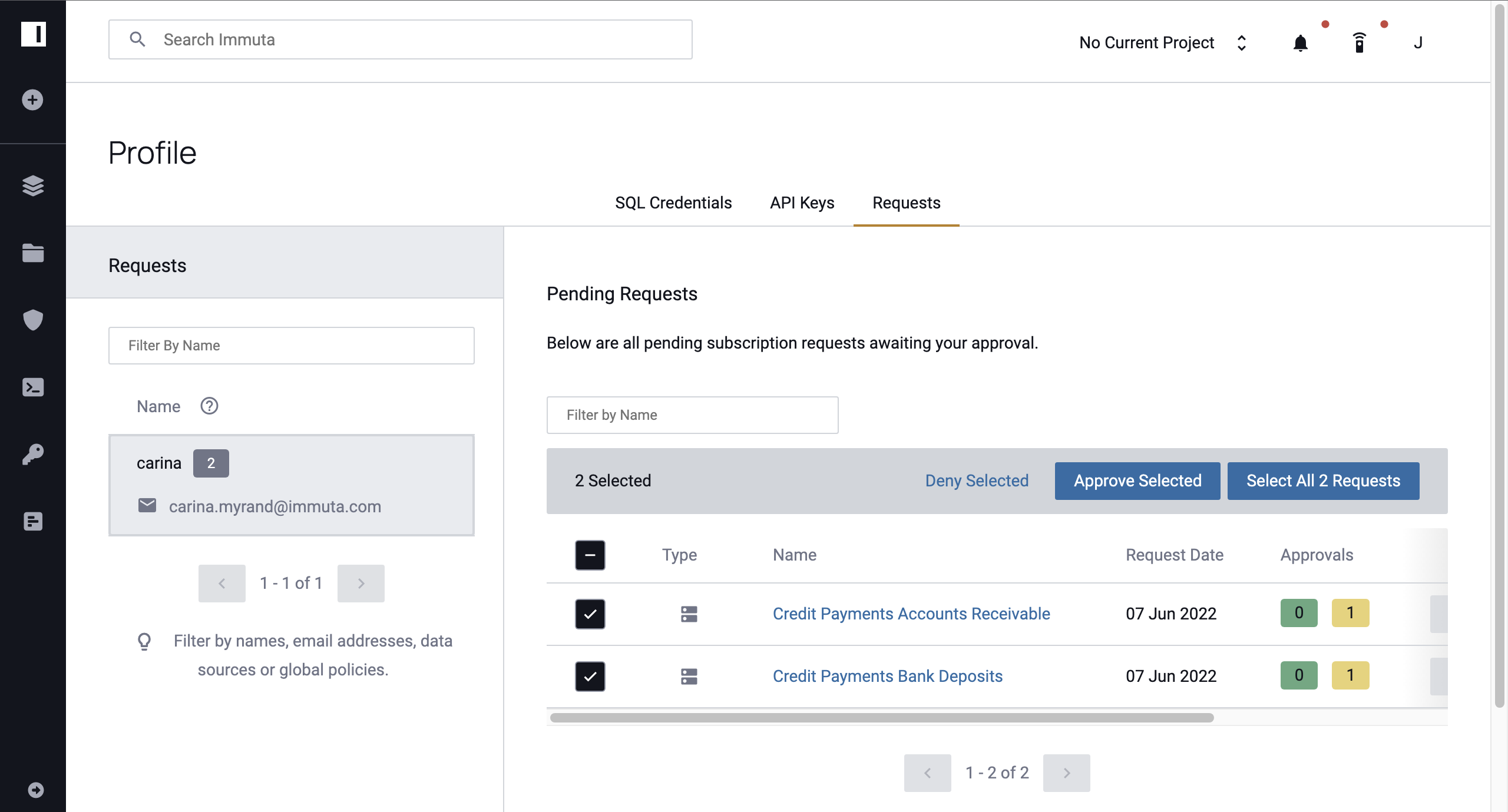Open the layers/data sources icon

(33, 185)
